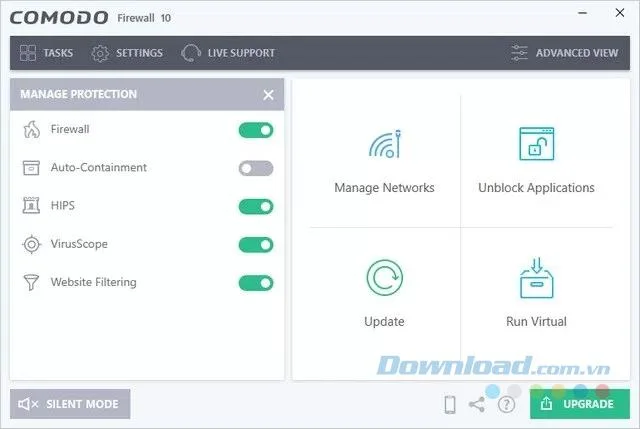The height and width of the screenshot is (429, 640).
Task: Click the Website Filtering funnel icon
Action: tap(31, 282)
